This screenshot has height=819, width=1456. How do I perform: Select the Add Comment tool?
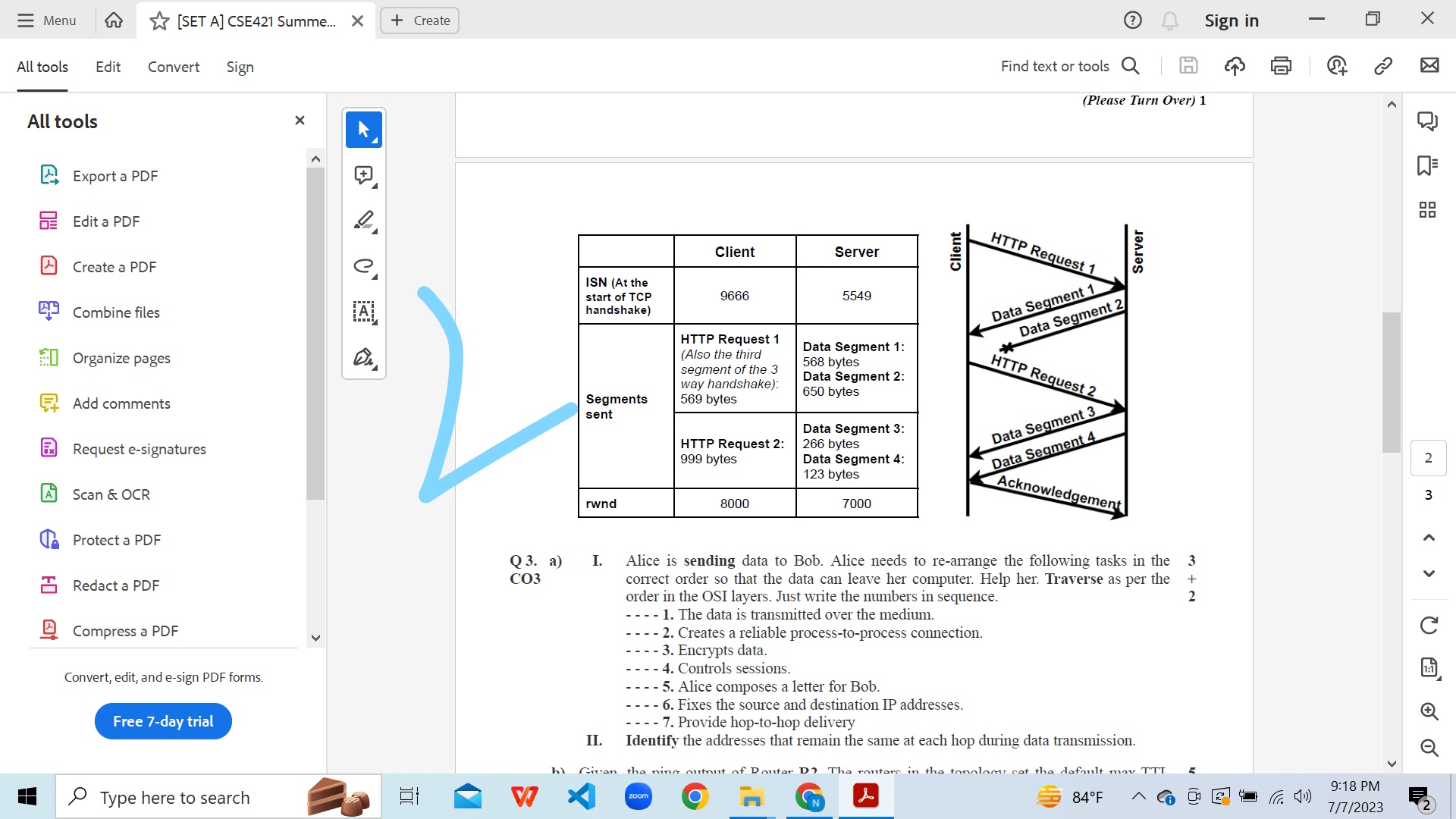[x=364, y=174]
